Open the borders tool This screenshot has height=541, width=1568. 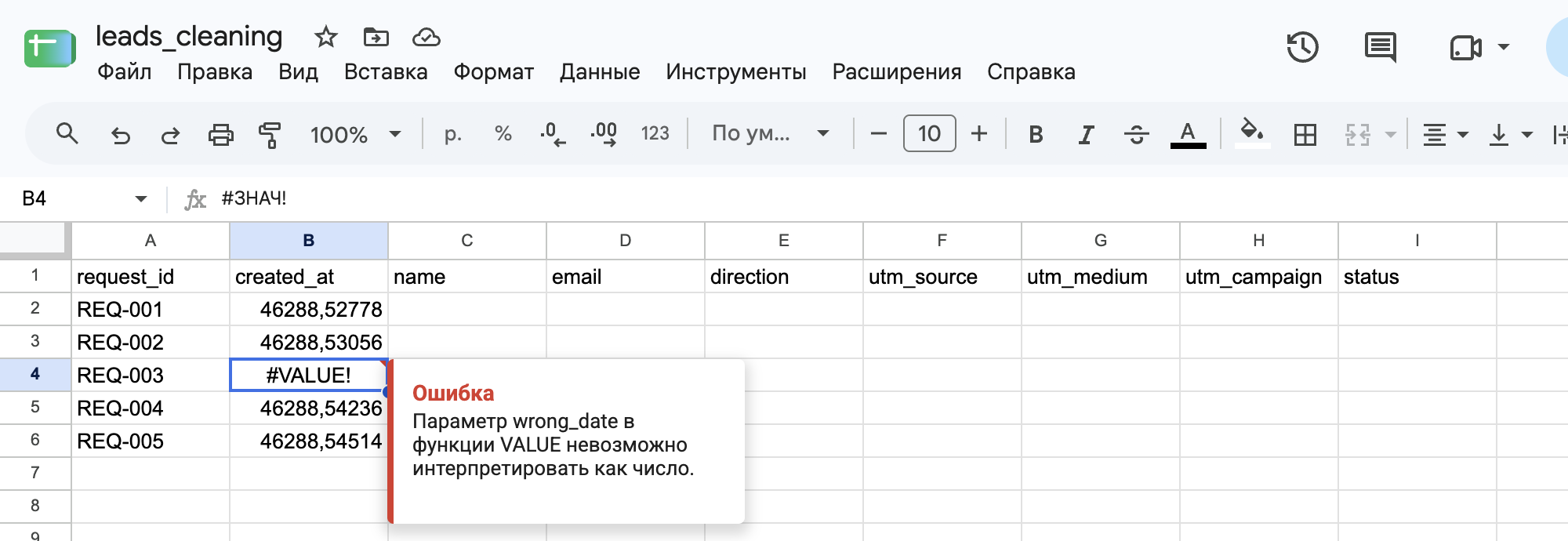tap(1305, 135)
